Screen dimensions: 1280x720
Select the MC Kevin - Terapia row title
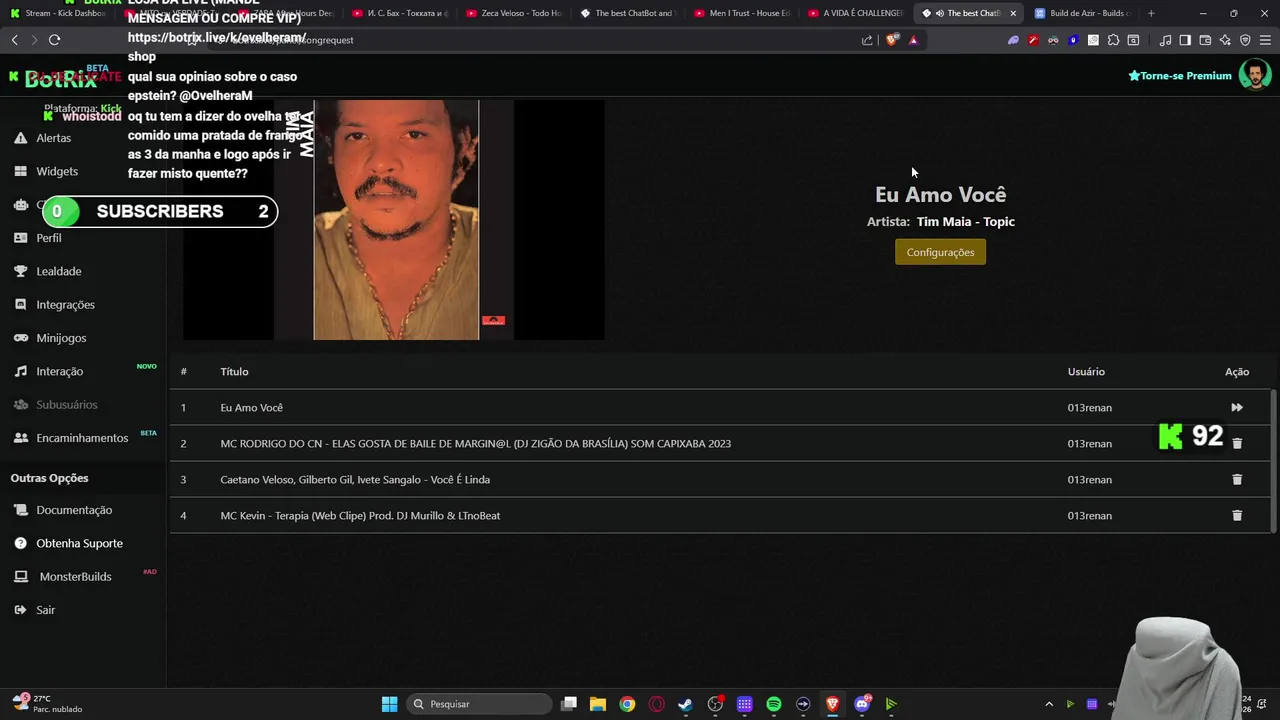coord(360,516)
